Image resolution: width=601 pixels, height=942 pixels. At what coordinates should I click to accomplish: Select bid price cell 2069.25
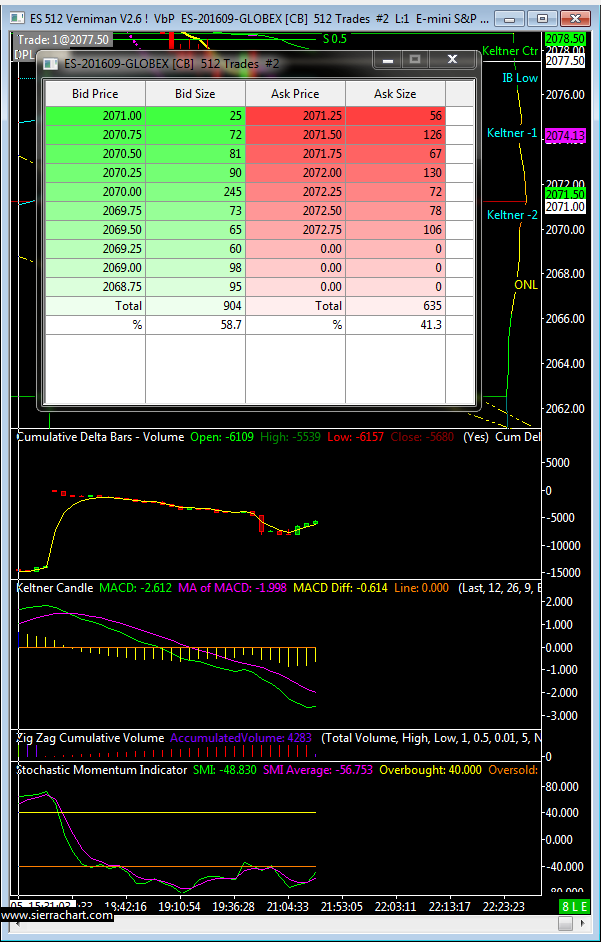pos(96,249)
